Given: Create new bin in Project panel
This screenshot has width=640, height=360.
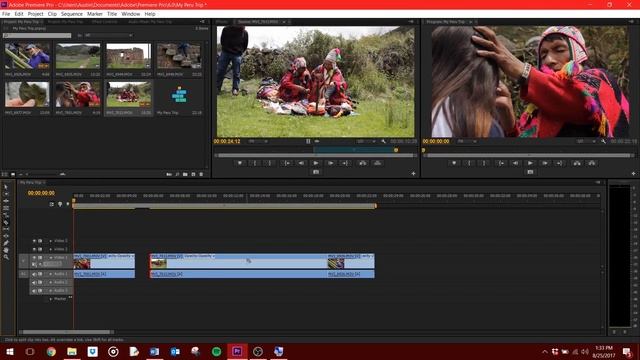Looking at the screenshot, I should click(185, 174).
